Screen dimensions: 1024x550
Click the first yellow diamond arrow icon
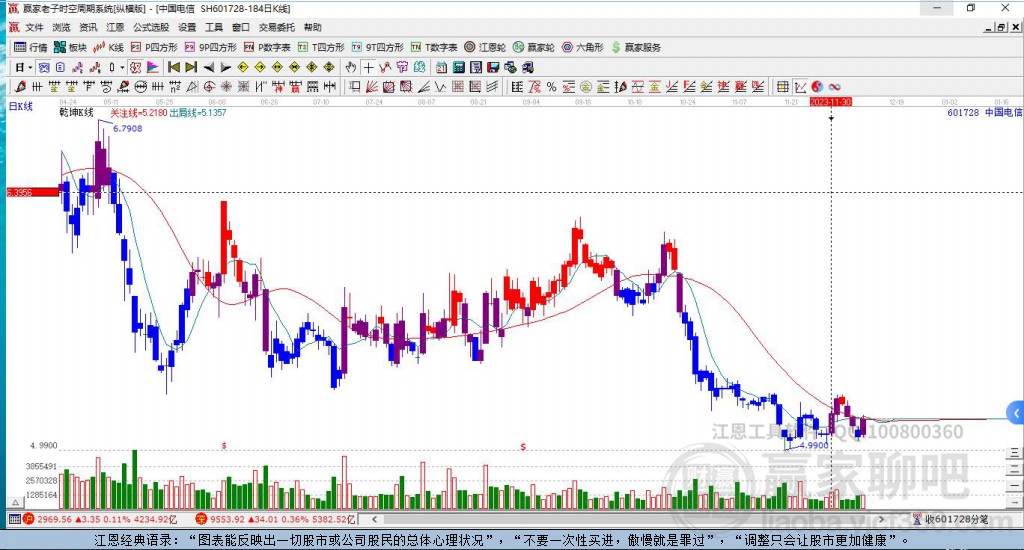point(243,67)
